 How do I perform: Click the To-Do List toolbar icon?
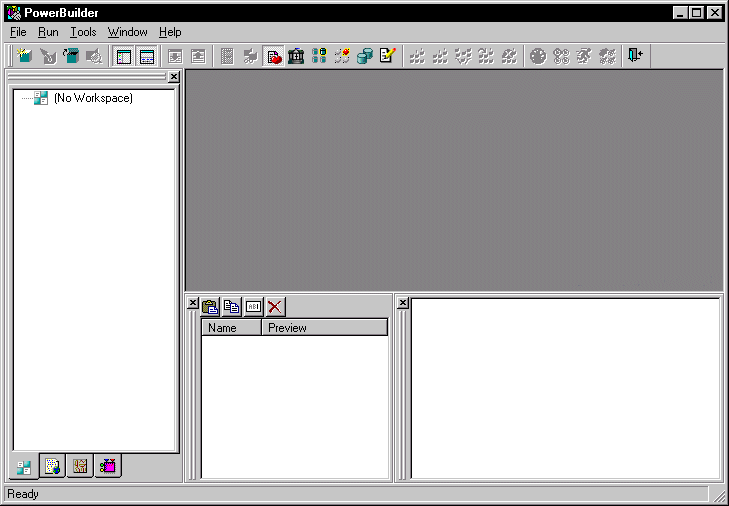pos(227,56)
